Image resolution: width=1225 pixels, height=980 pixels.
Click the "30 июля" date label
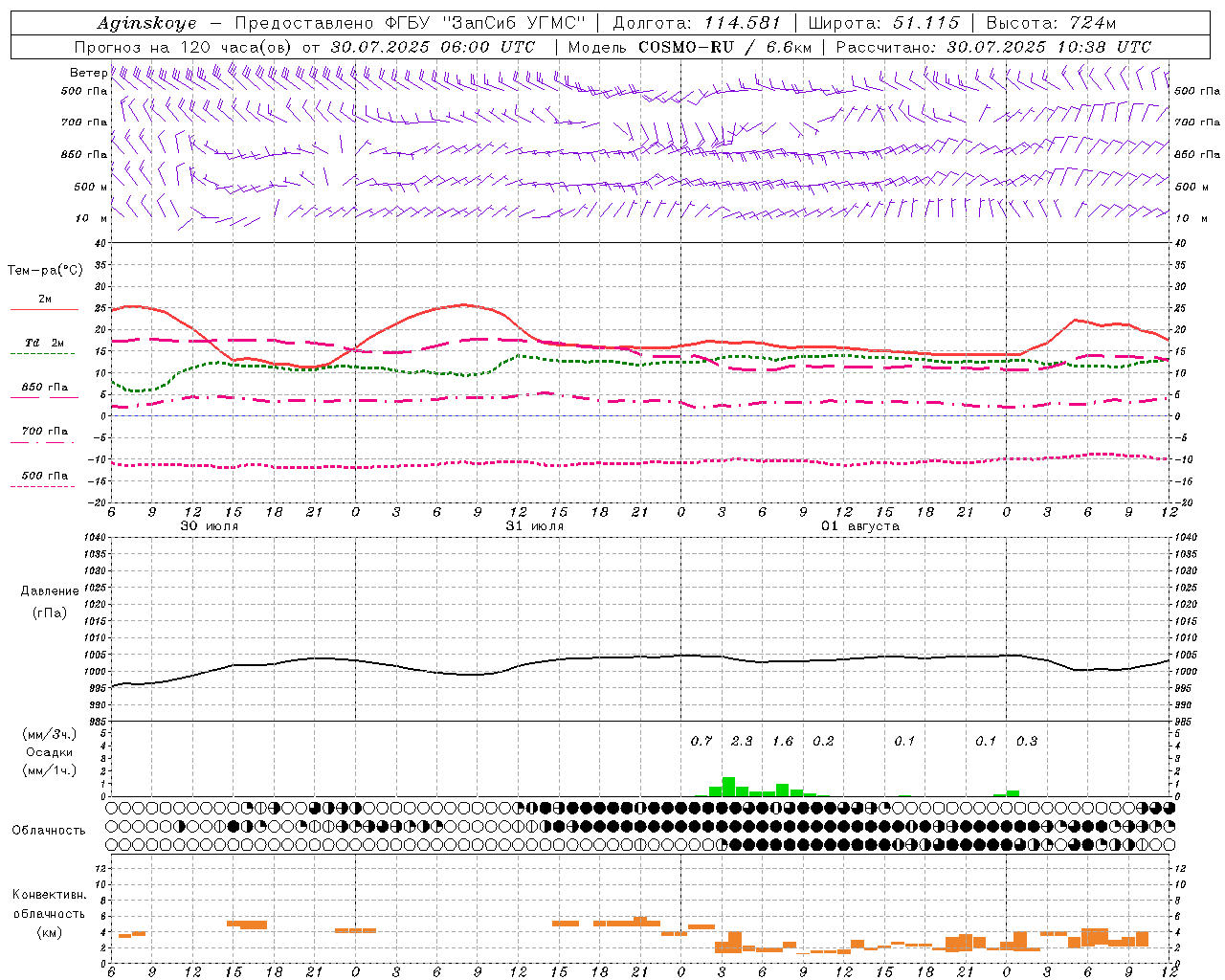pos(210,526)
